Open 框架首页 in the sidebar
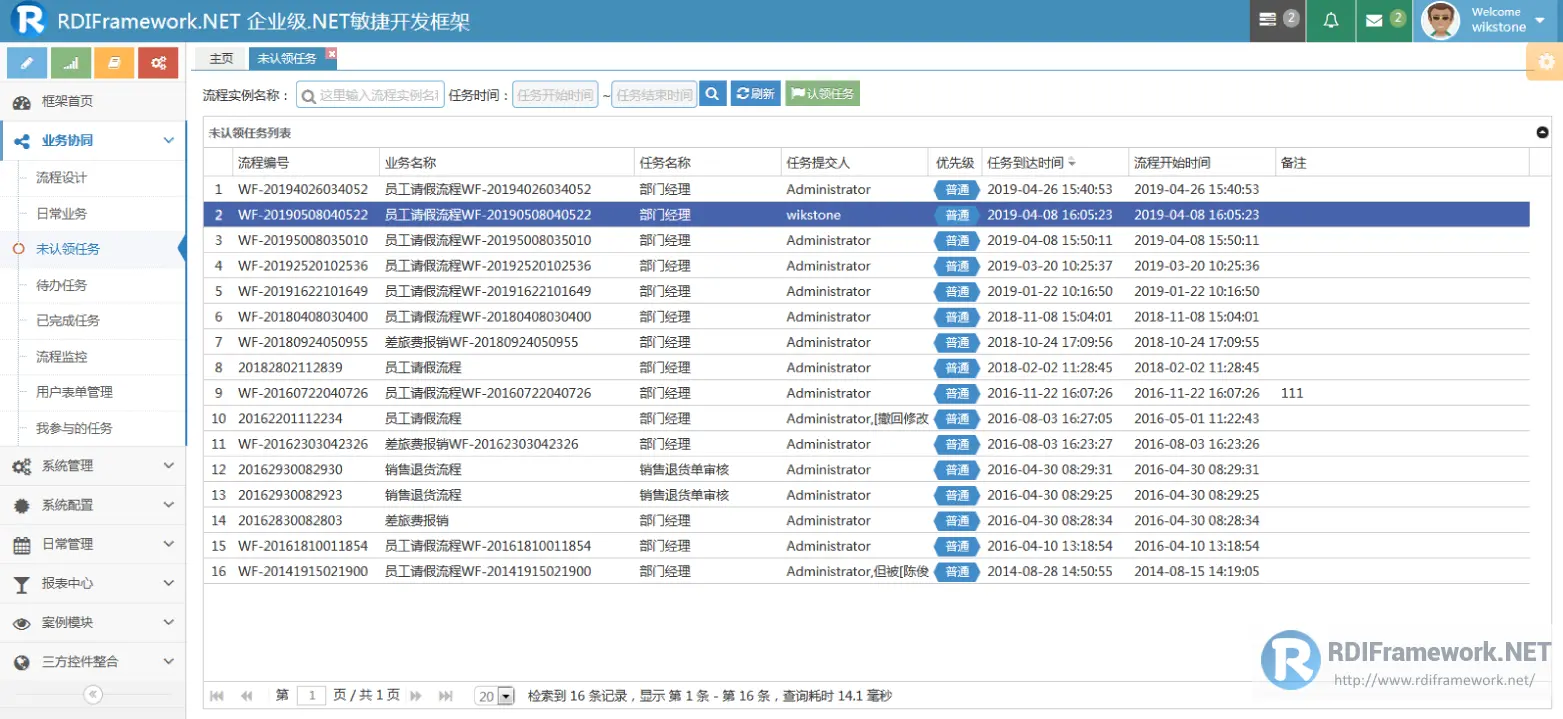Image resolution: width=1563 pixels, height=719 pixels. tap(93, 101)
